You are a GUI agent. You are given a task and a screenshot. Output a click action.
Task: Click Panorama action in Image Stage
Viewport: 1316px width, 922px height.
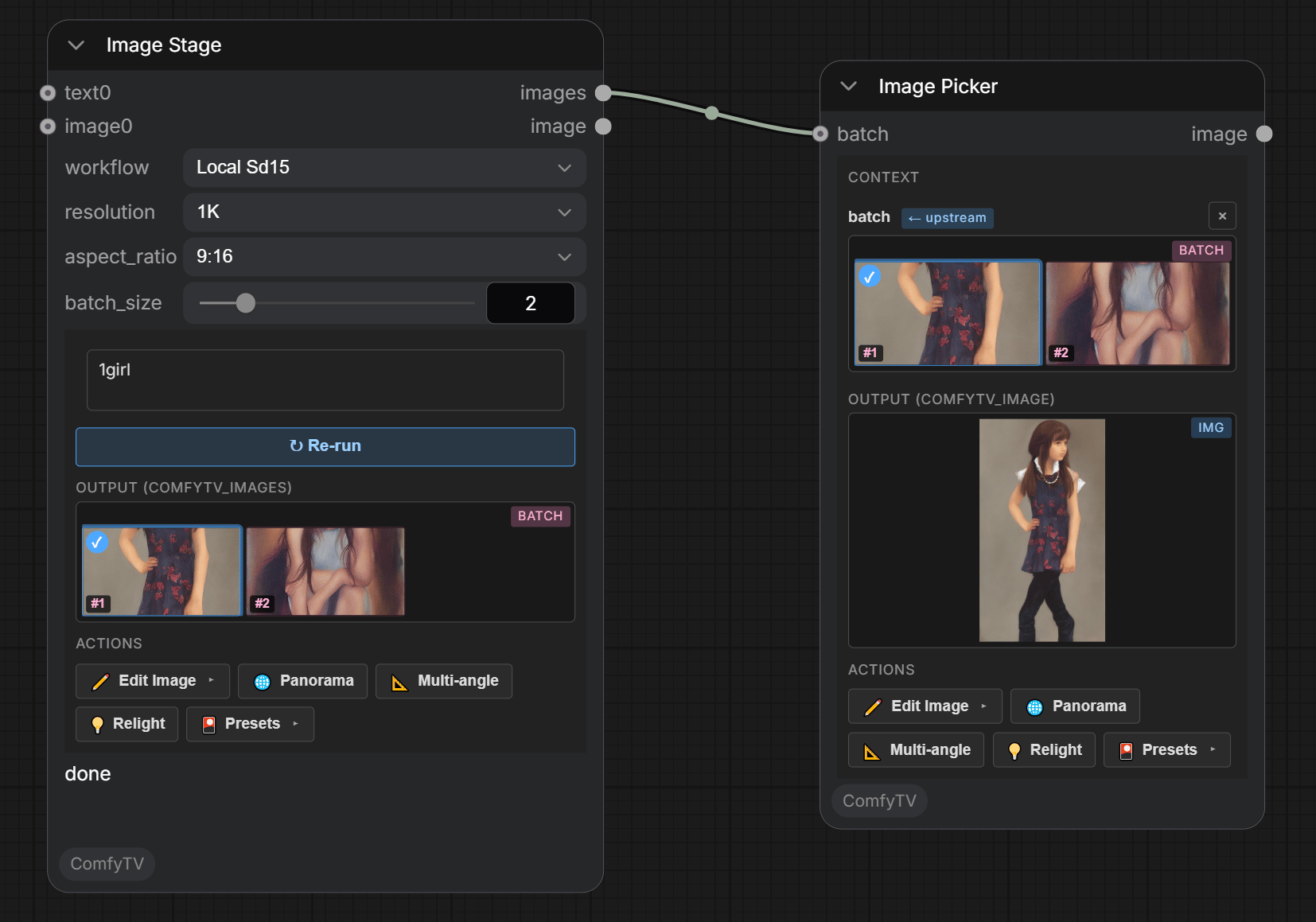[302, 681]
